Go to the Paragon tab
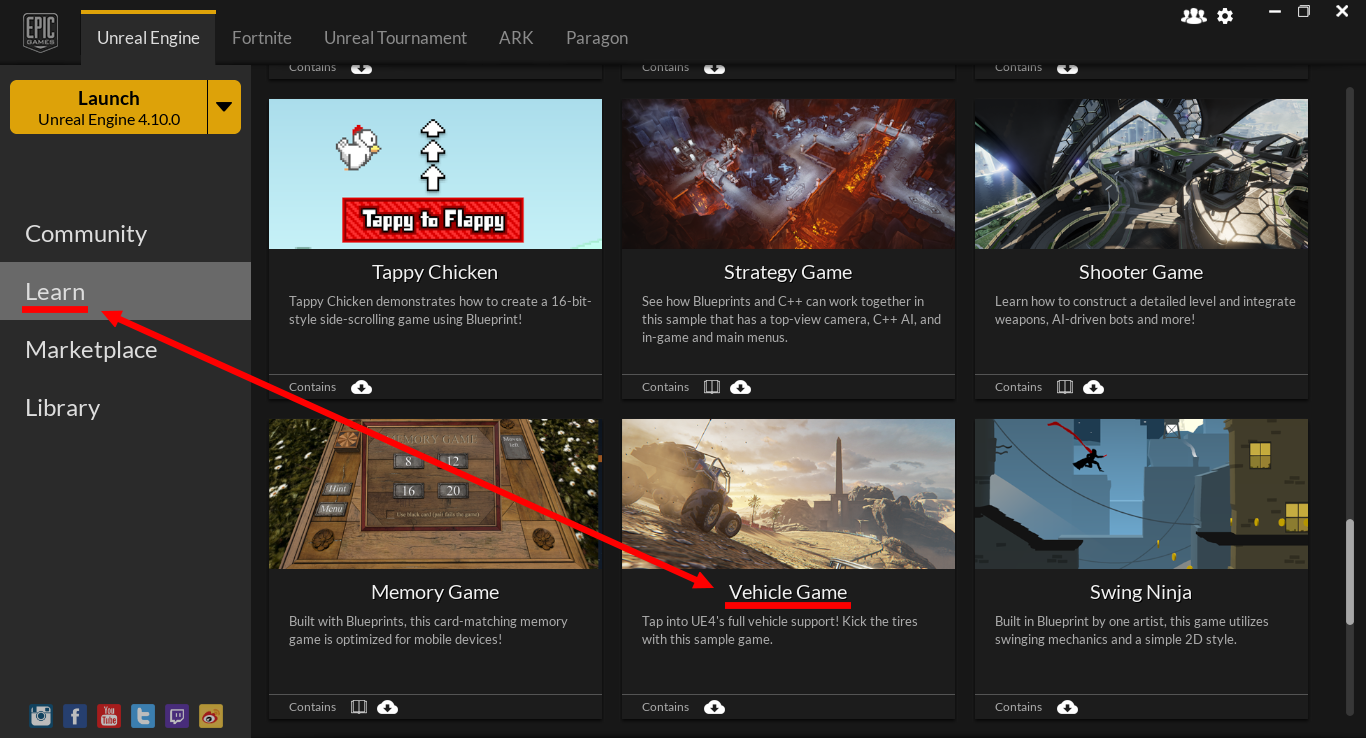 click(x=597, y=38)
